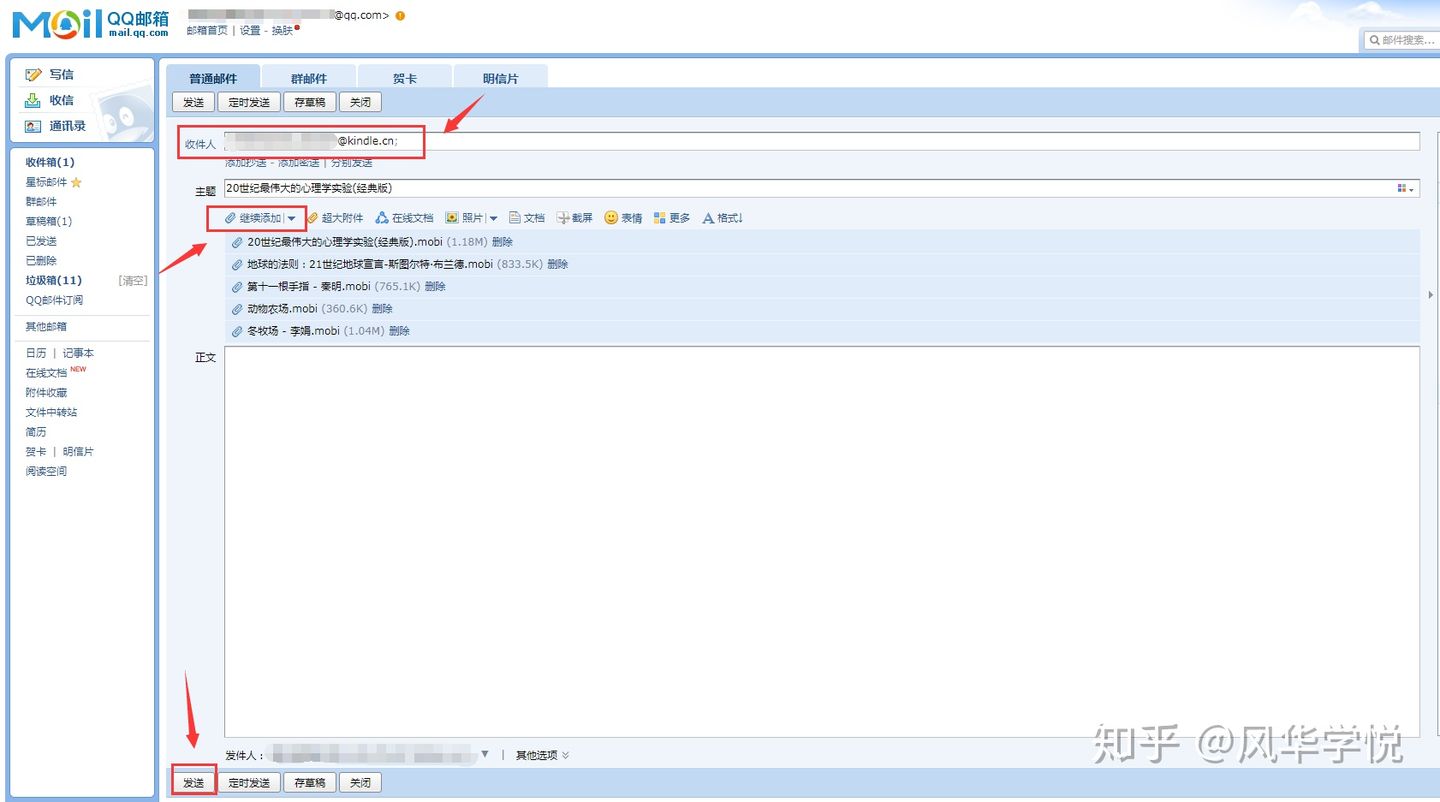Click the top 存草稿 save draft button

310,102
